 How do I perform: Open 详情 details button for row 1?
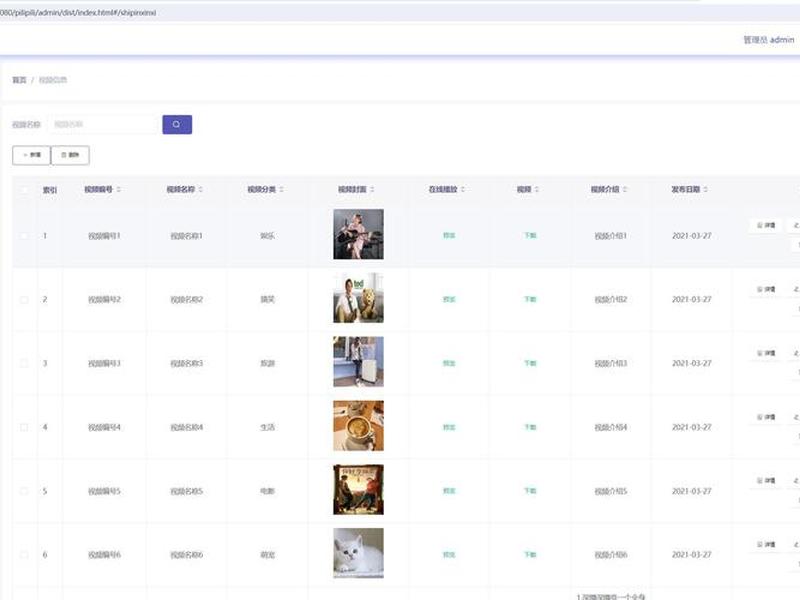(x=766, y=225)
